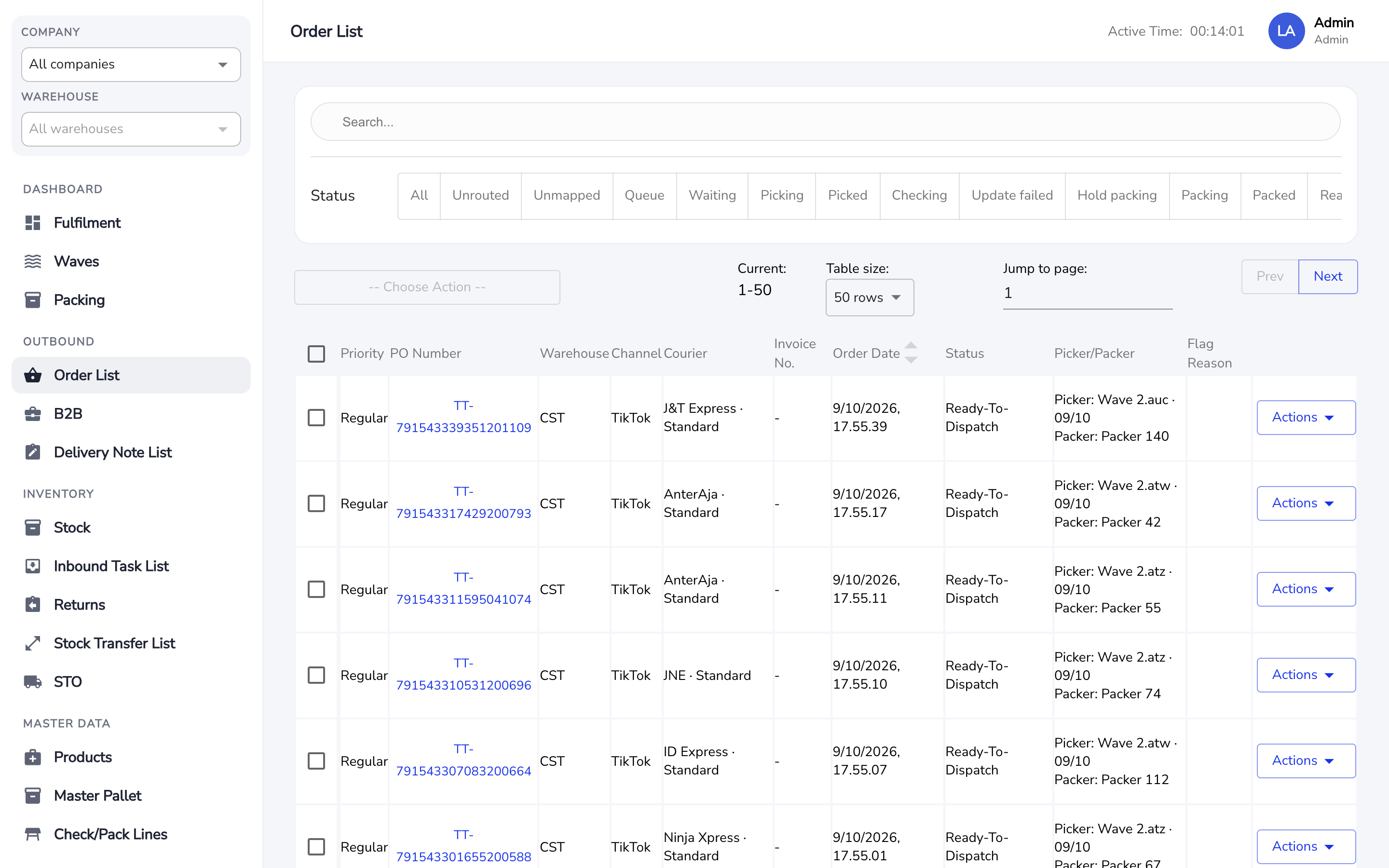Click the Waves icon in sidebar

33,261
